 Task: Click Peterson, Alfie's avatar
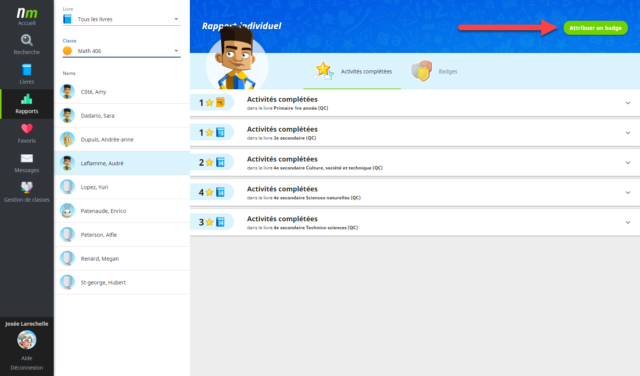(67, 235)
